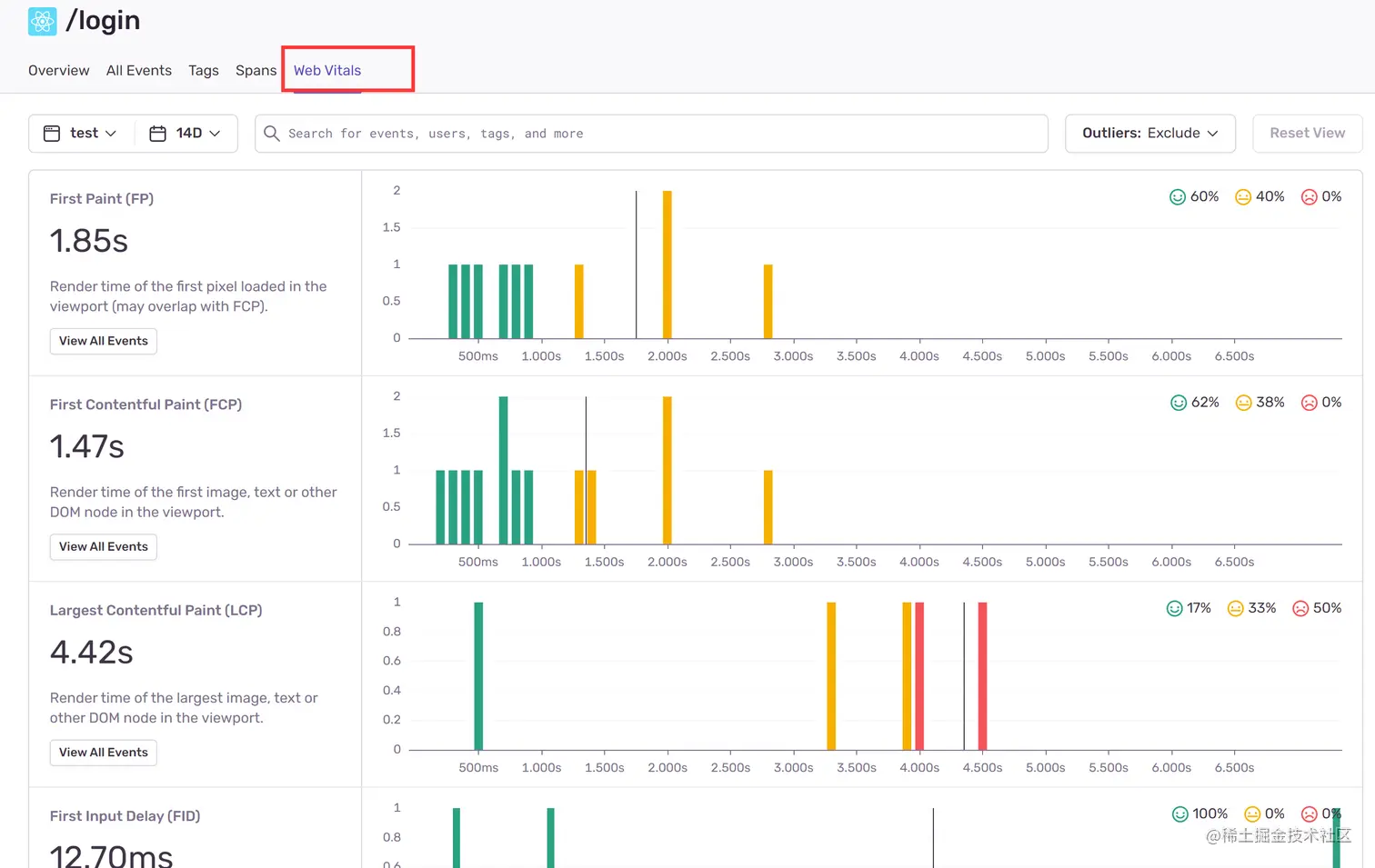Screen dimensions: 1375x868
Task: Switch to the All Events tab
Action: pos(139,70)
